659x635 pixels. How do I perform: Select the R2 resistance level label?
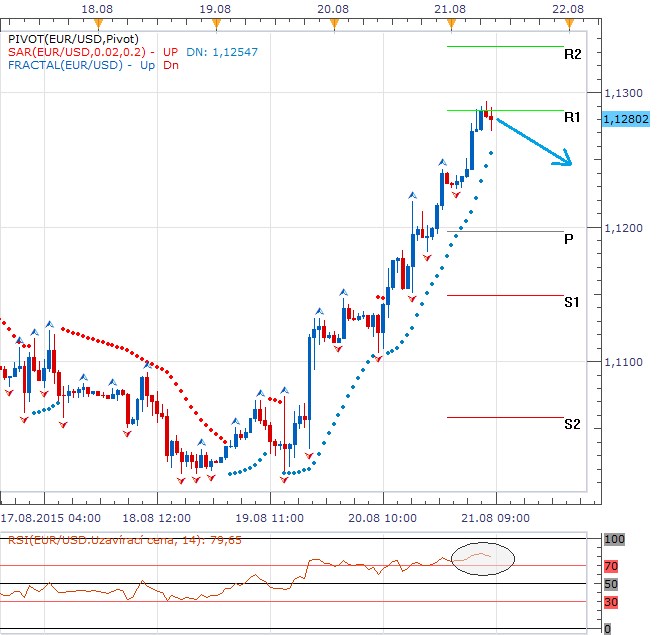pyautogui.click(x=572, y=54)
